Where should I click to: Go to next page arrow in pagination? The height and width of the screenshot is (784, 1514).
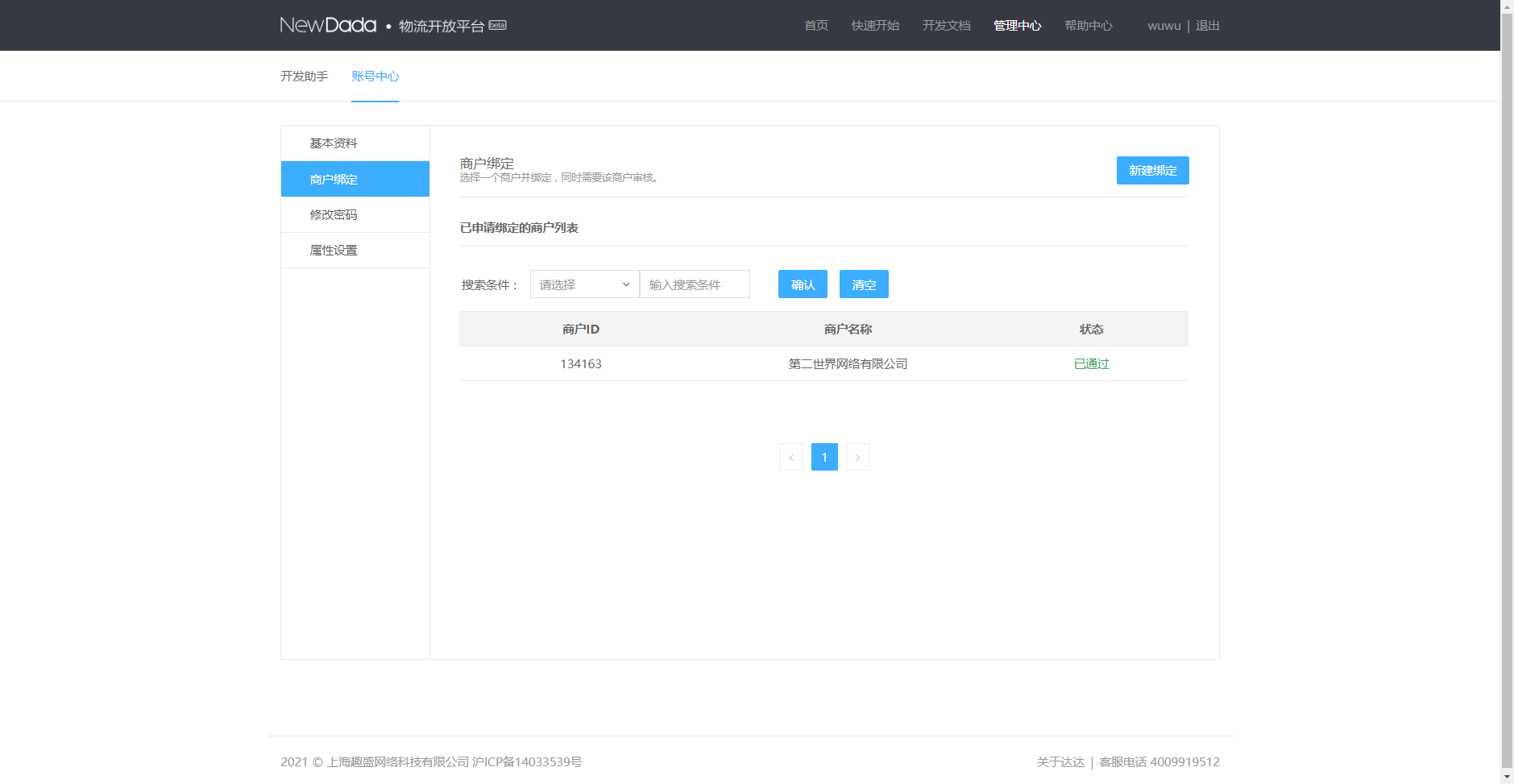857,457
